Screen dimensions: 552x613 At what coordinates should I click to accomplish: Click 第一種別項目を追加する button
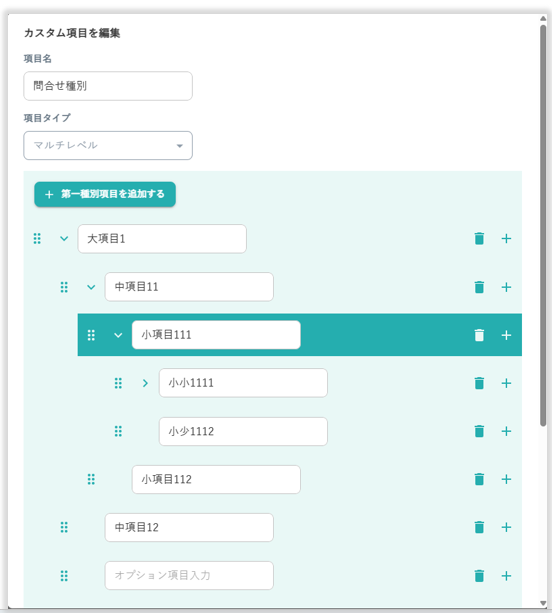105,194
